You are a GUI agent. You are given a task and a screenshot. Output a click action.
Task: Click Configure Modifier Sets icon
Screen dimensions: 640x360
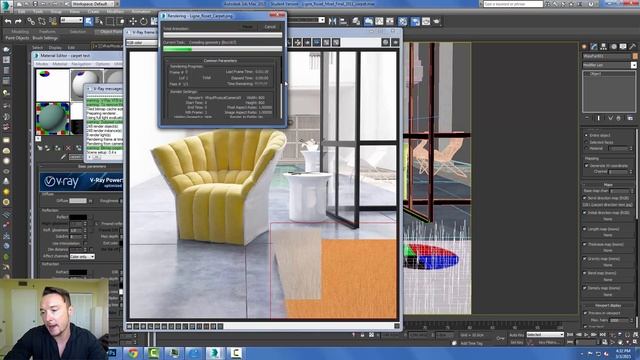pos(630,118)
